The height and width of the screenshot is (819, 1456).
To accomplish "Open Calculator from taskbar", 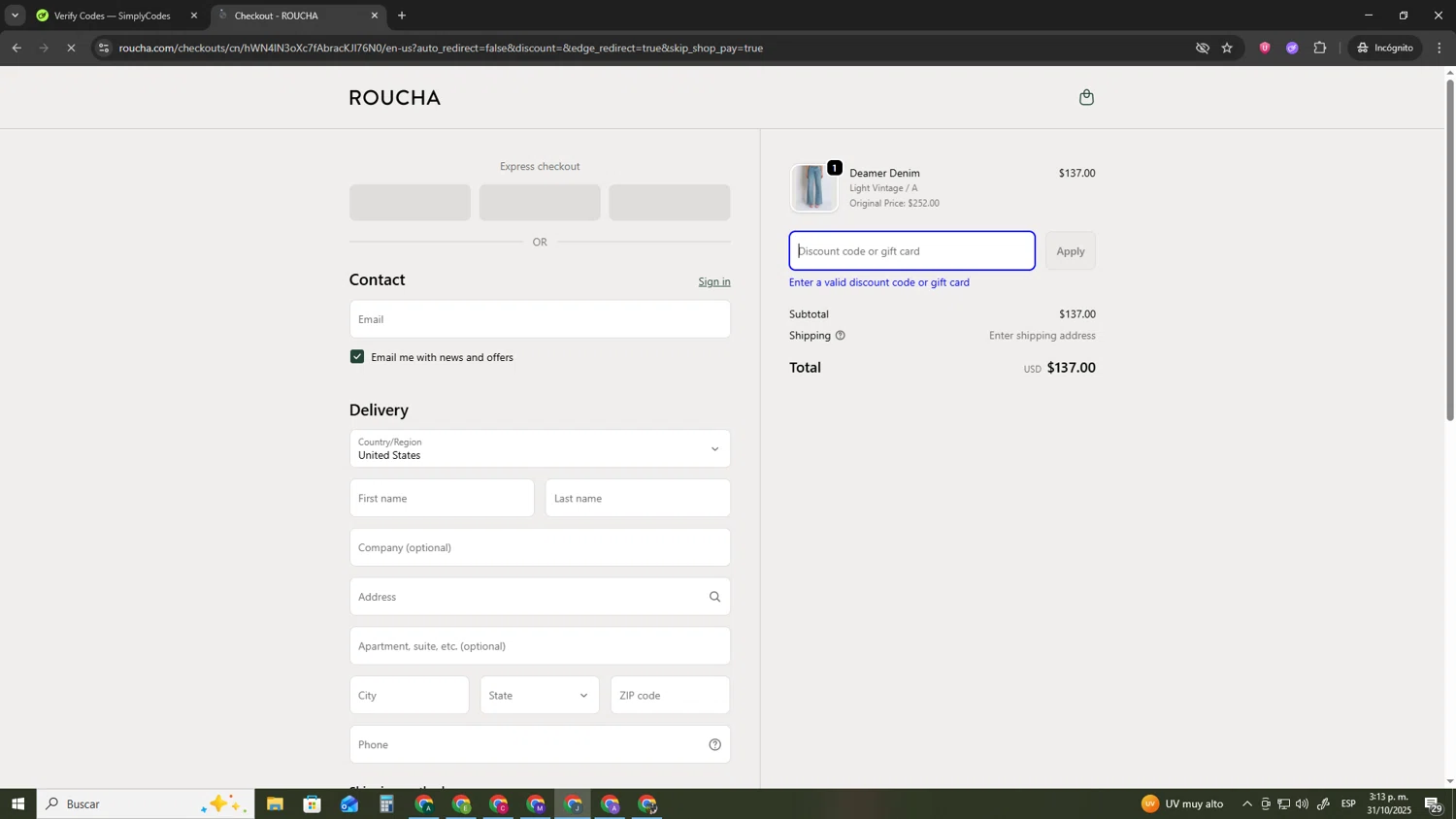I will tap(386, 804).
